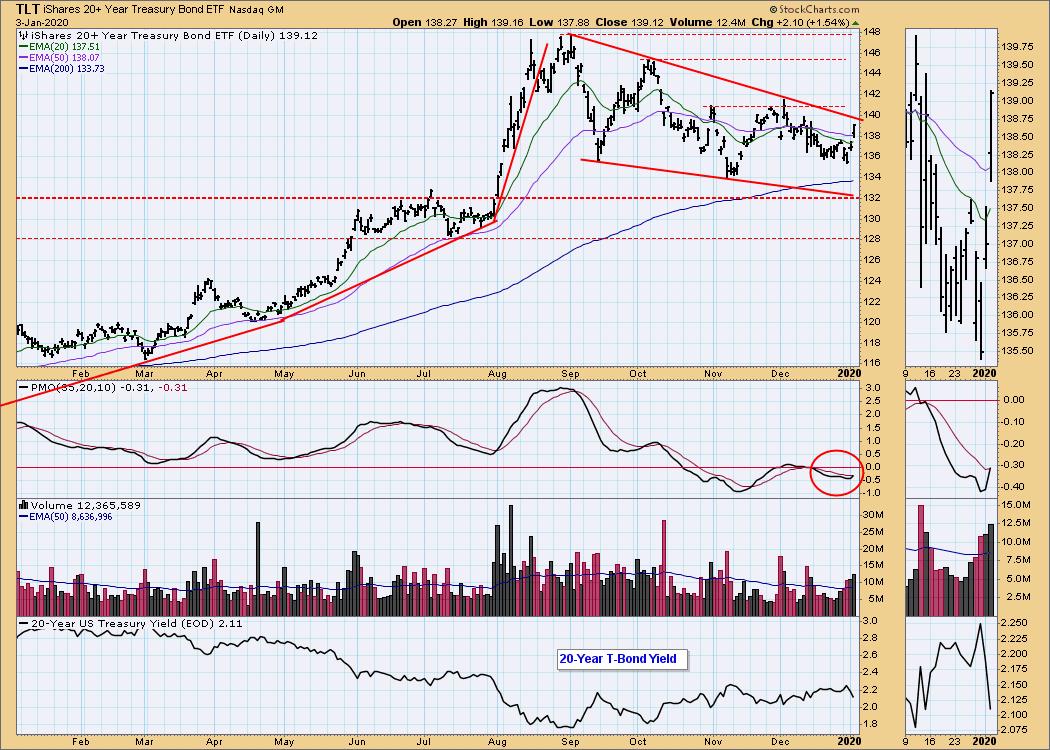Click the 139.75 label on mini chart axis

[x=1017, y=46]
